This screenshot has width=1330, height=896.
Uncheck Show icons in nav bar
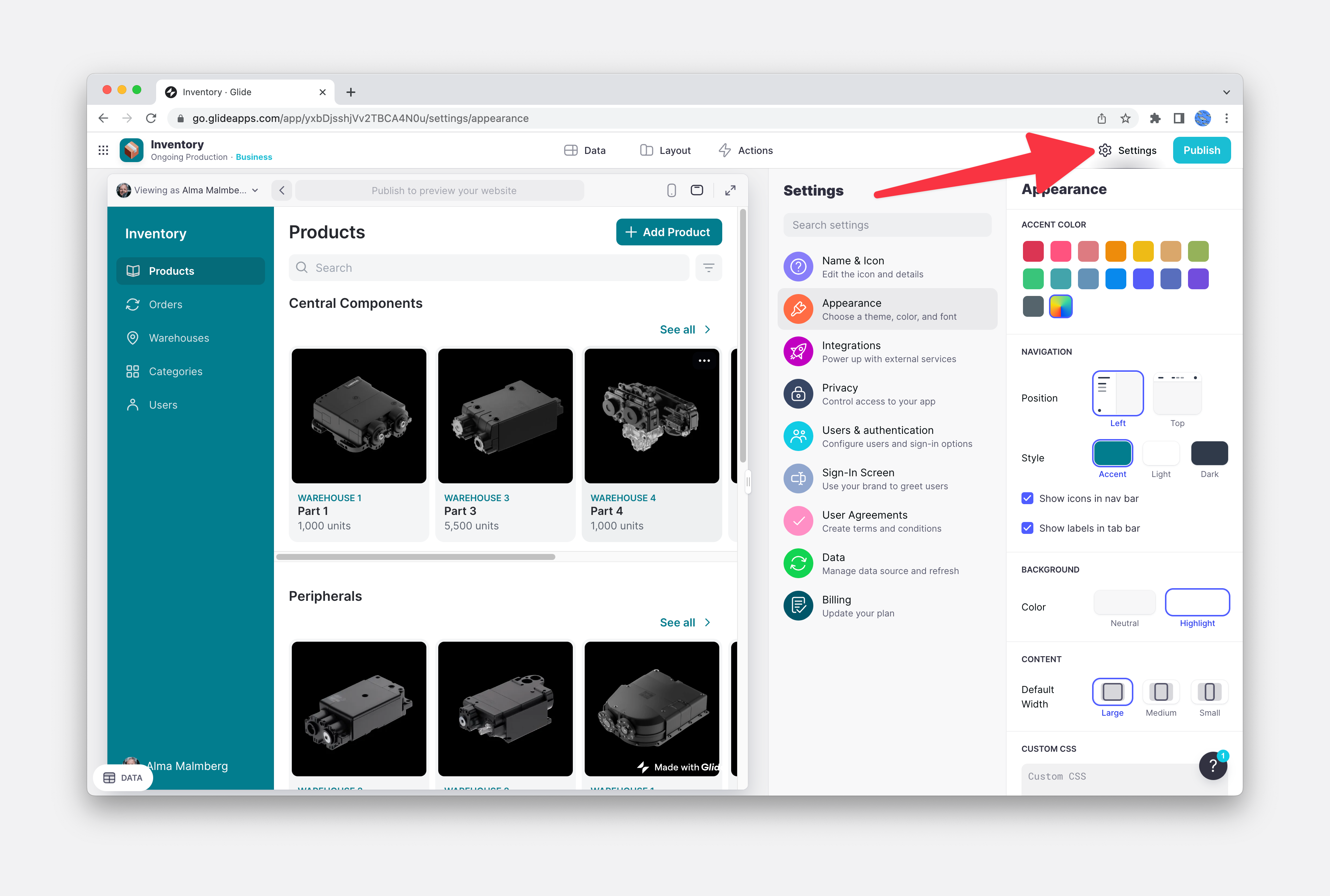pyautogui.click(x=1027, y=498)
